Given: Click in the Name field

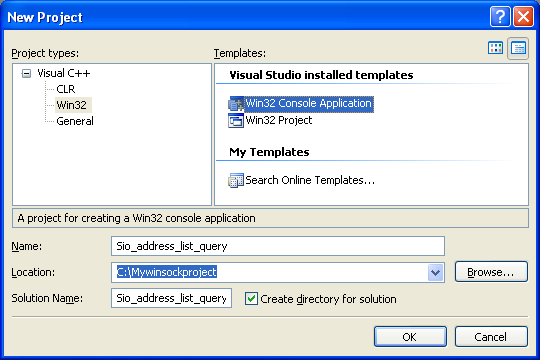Looking at the screenshot, I should [278, 246].
